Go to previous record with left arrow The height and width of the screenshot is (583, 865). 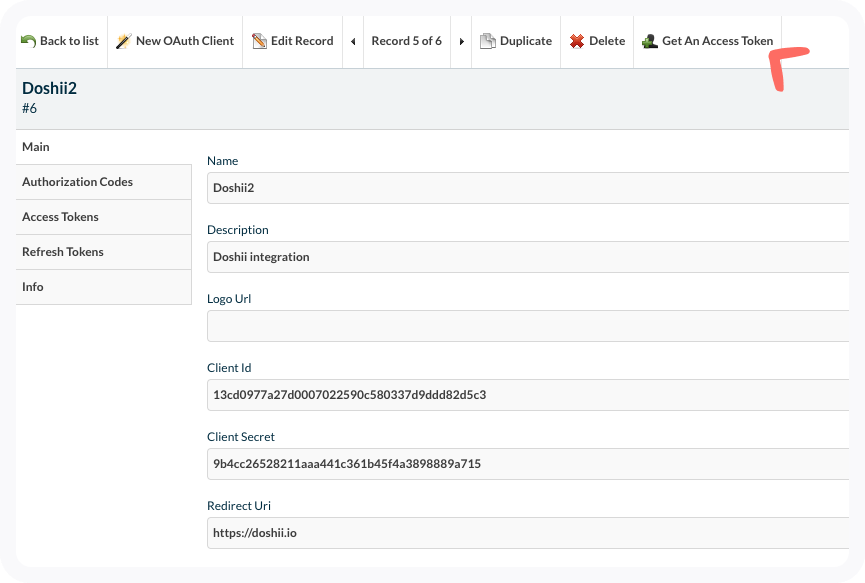click(353, 41)
